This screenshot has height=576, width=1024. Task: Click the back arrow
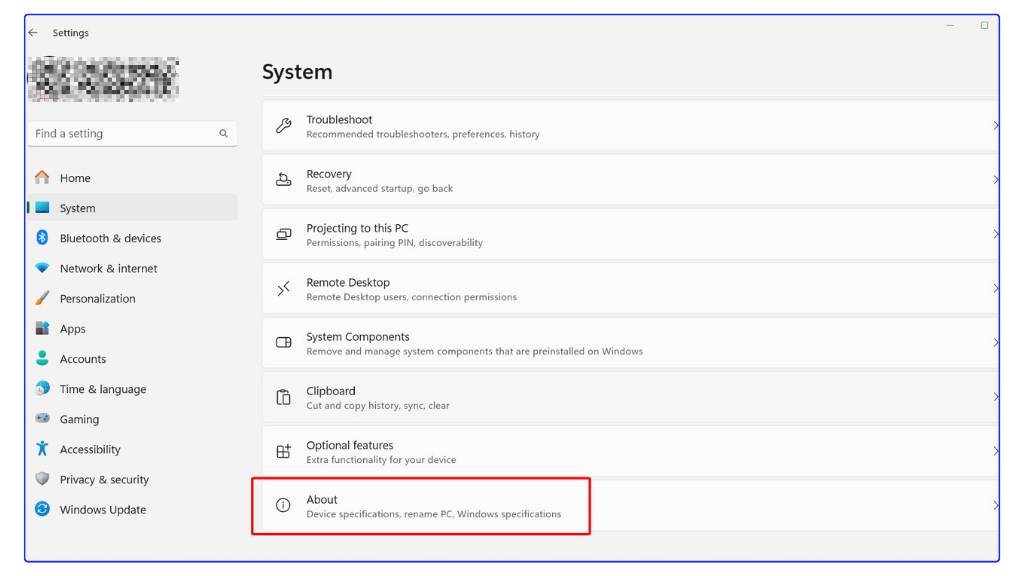[32, 32]
